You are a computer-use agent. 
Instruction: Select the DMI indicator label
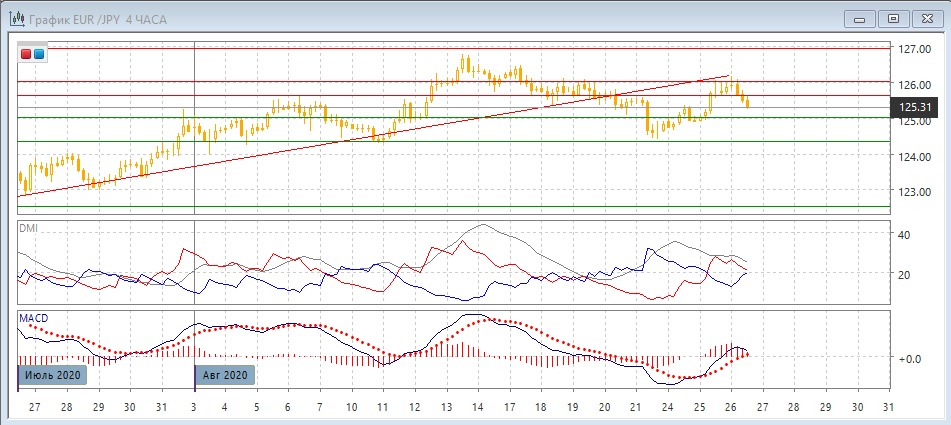click(x=30, y=229)
